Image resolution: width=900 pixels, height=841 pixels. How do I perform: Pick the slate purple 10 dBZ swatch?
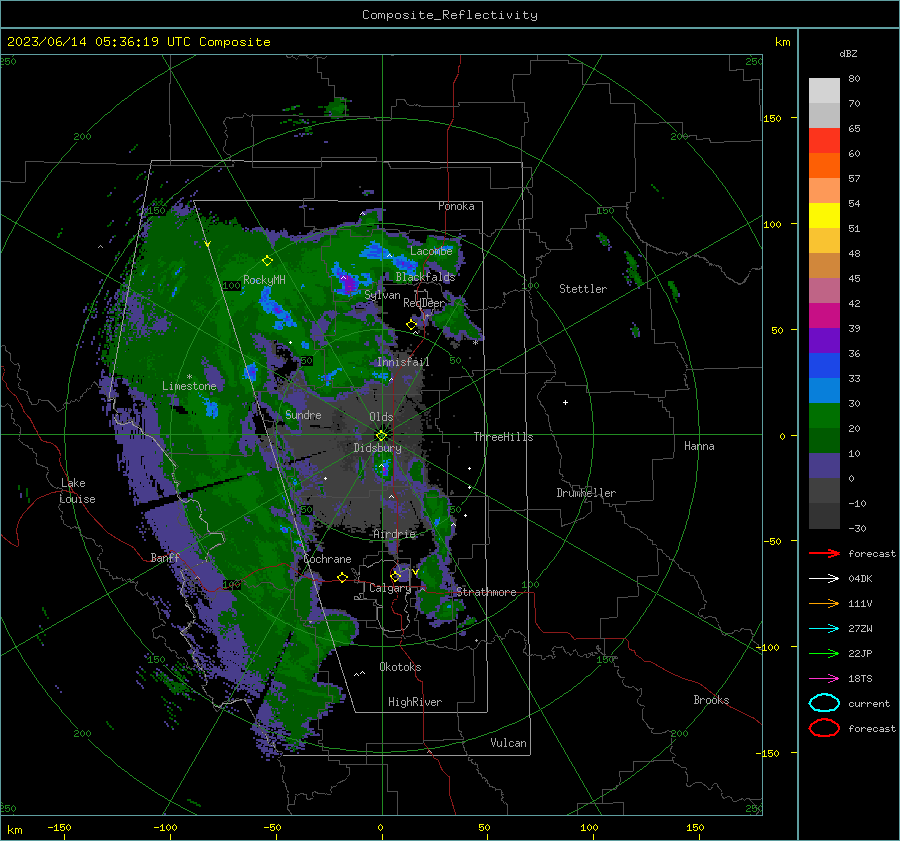pos(824,466)
